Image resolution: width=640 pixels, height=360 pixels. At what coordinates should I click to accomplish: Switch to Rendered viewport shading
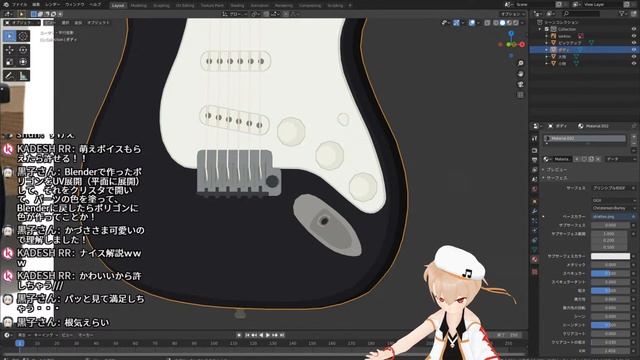tap(516, 23)
